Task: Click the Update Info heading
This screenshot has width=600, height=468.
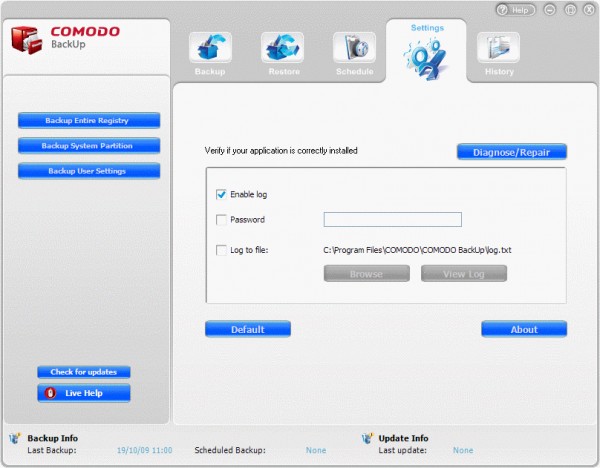Action: pyautogui.click(x=403, y=438)
